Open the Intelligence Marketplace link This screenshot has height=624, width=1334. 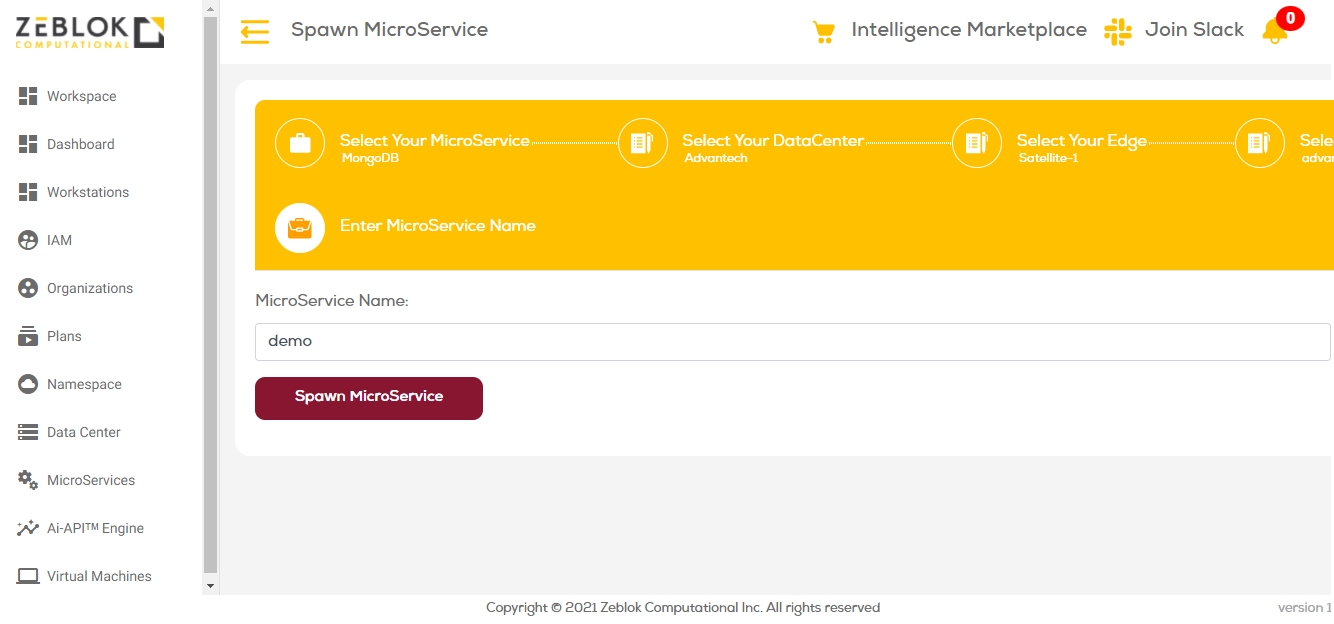tap(968, 30)
